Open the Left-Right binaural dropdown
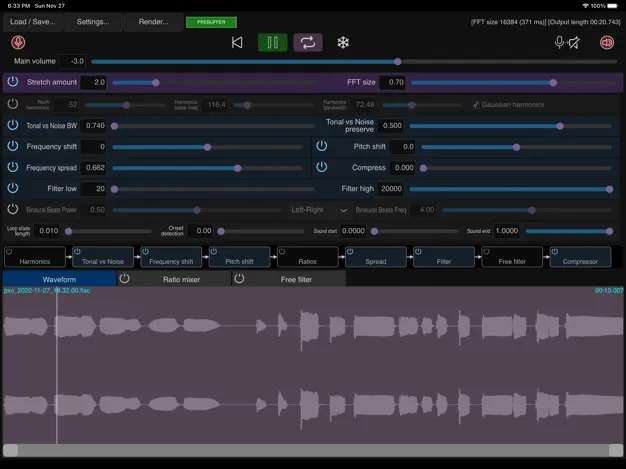 pyautogui.click(x=320, y=210)
